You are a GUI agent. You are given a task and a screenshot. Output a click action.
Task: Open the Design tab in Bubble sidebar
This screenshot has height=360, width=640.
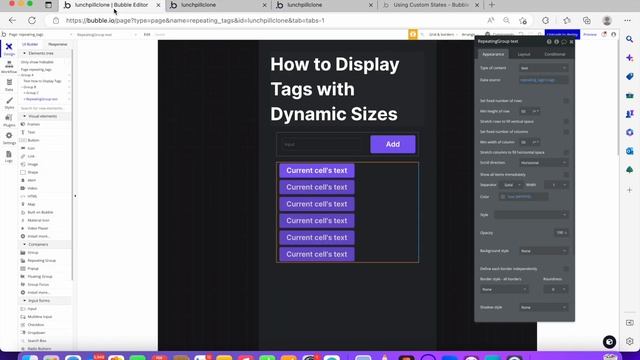pos(9,48)
